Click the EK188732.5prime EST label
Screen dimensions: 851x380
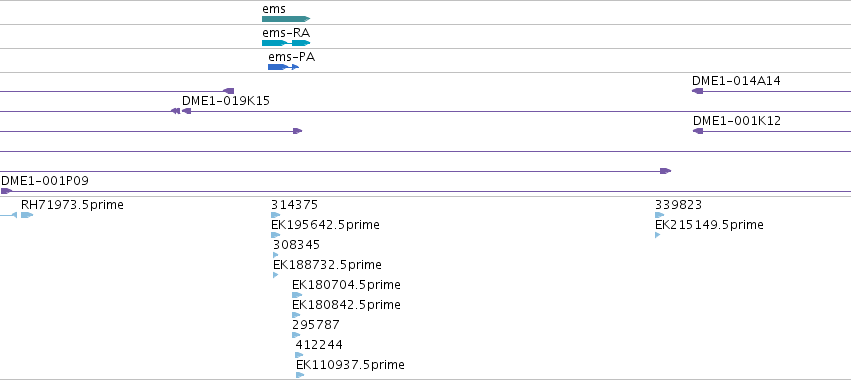pyautogui.click(x=327, y=264)
